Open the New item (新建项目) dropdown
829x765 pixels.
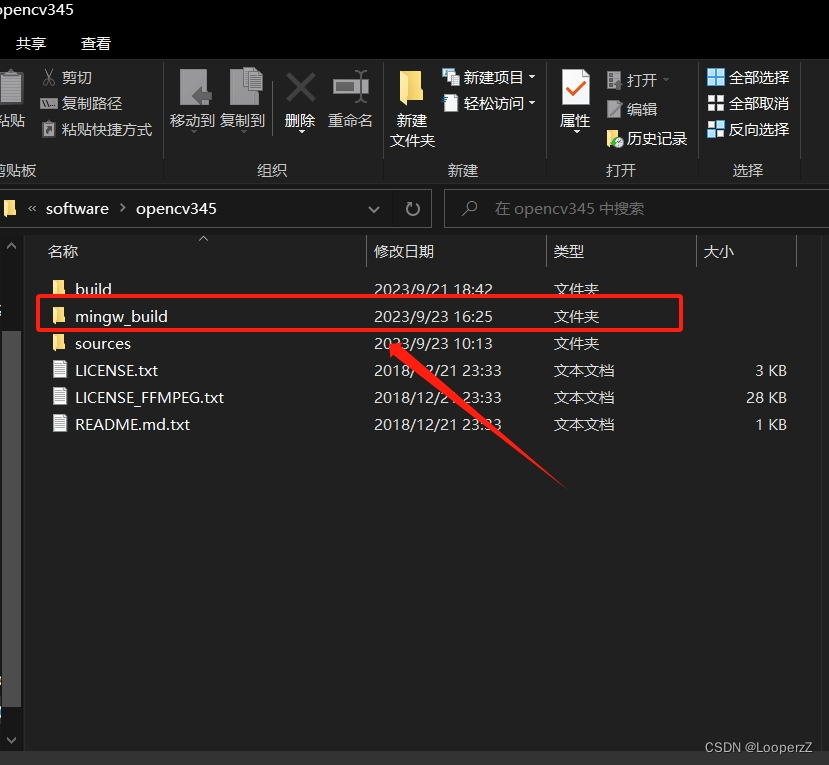[489, 78]
